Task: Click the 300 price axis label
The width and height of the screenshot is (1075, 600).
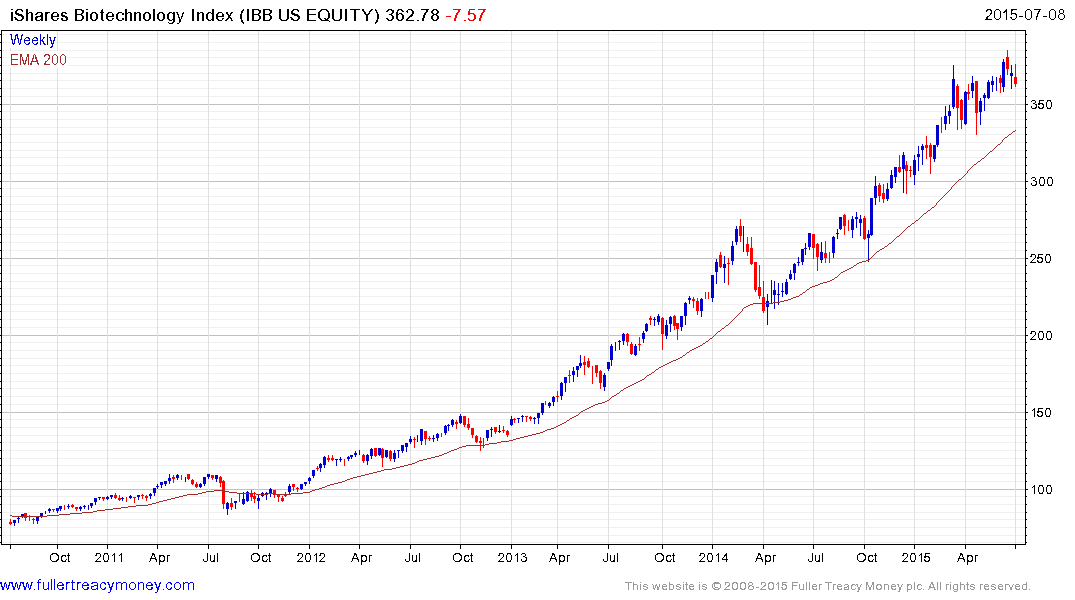Action: [x=1041, y=182]
